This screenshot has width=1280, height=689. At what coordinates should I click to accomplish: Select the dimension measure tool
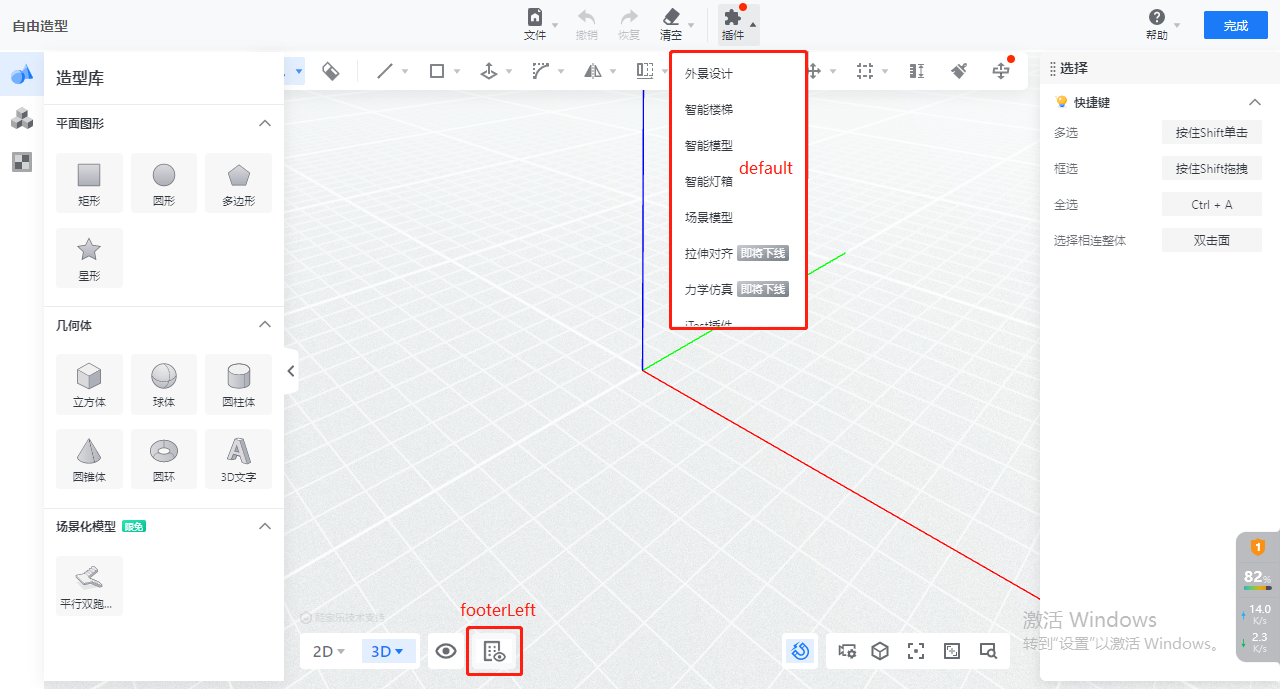[917, 71]
